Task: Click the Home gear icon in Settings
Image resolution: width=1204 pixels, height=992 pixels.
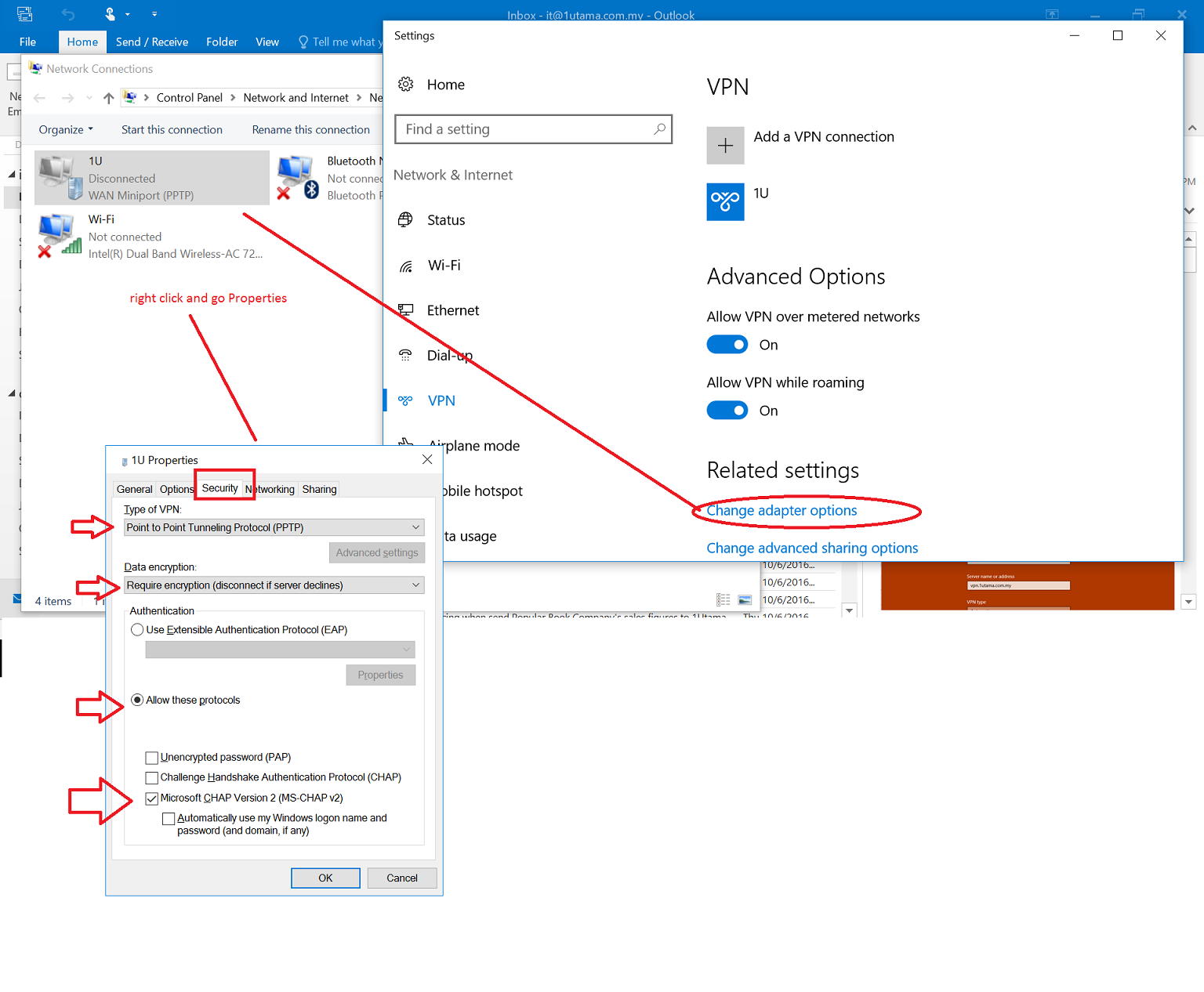Action: click(406, 85)
